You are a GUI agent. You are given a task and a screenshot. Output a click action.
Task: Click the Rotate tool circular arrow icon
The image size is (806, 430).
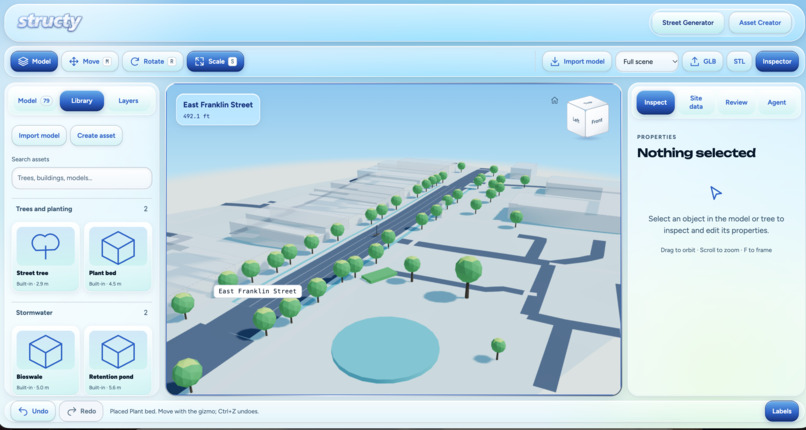[135, 62]
